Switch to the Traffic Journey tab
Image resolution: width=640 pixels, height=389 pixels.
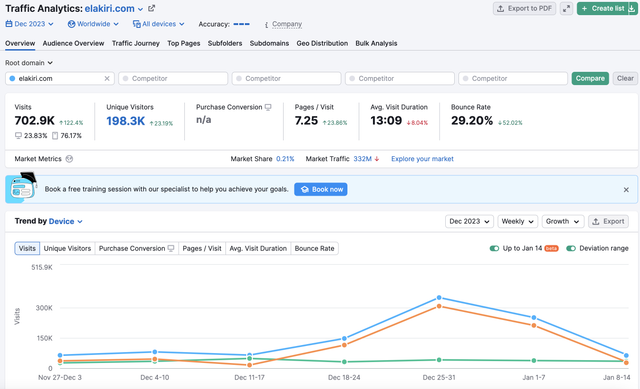[x=136, y=43]
